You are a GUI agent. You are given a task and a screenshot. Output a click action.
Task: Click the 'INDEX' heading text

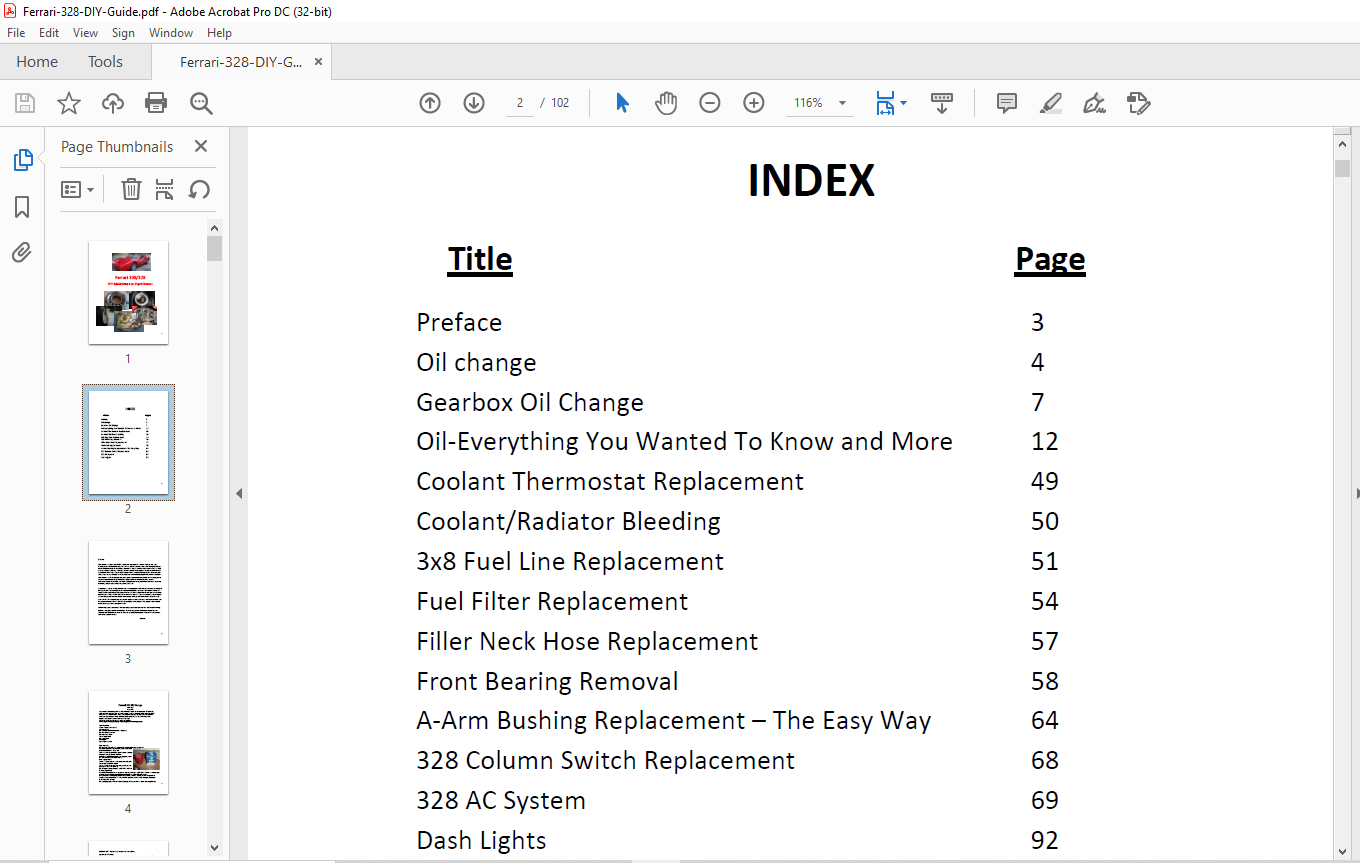click(811, 180)
